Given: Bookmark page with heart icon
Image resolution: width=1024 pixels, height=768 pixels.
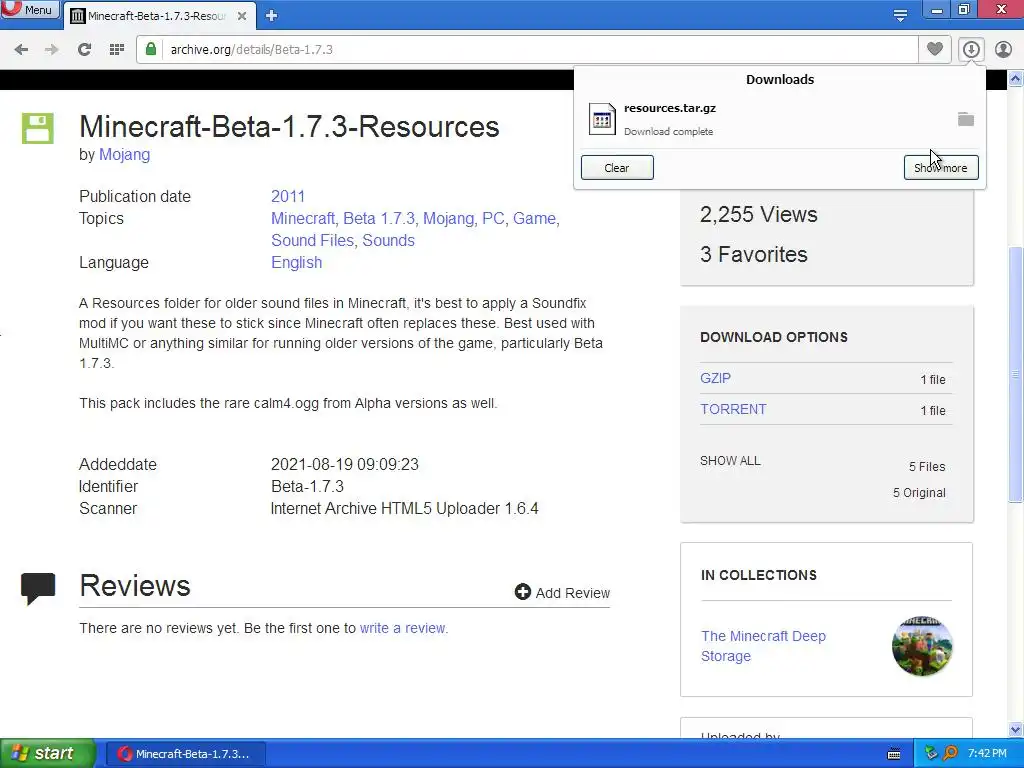Looking at the screenshot, I should coord(935,49).
